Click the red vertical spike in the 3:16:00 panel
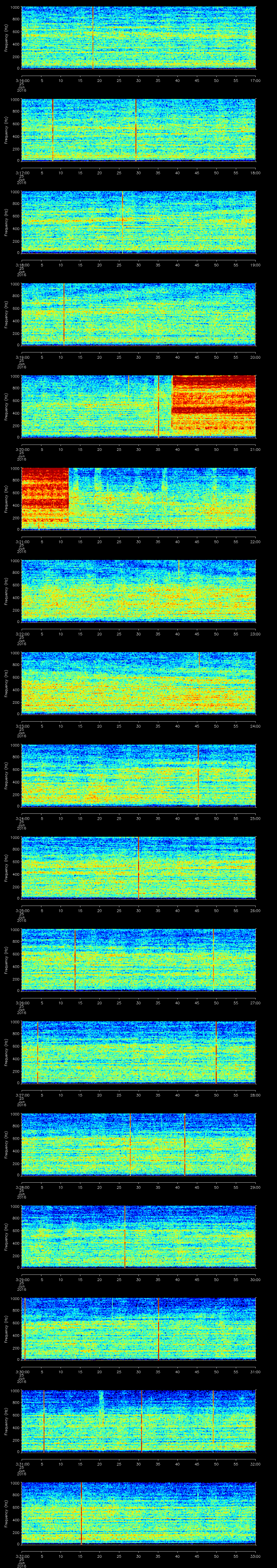 tap(93, 38)
